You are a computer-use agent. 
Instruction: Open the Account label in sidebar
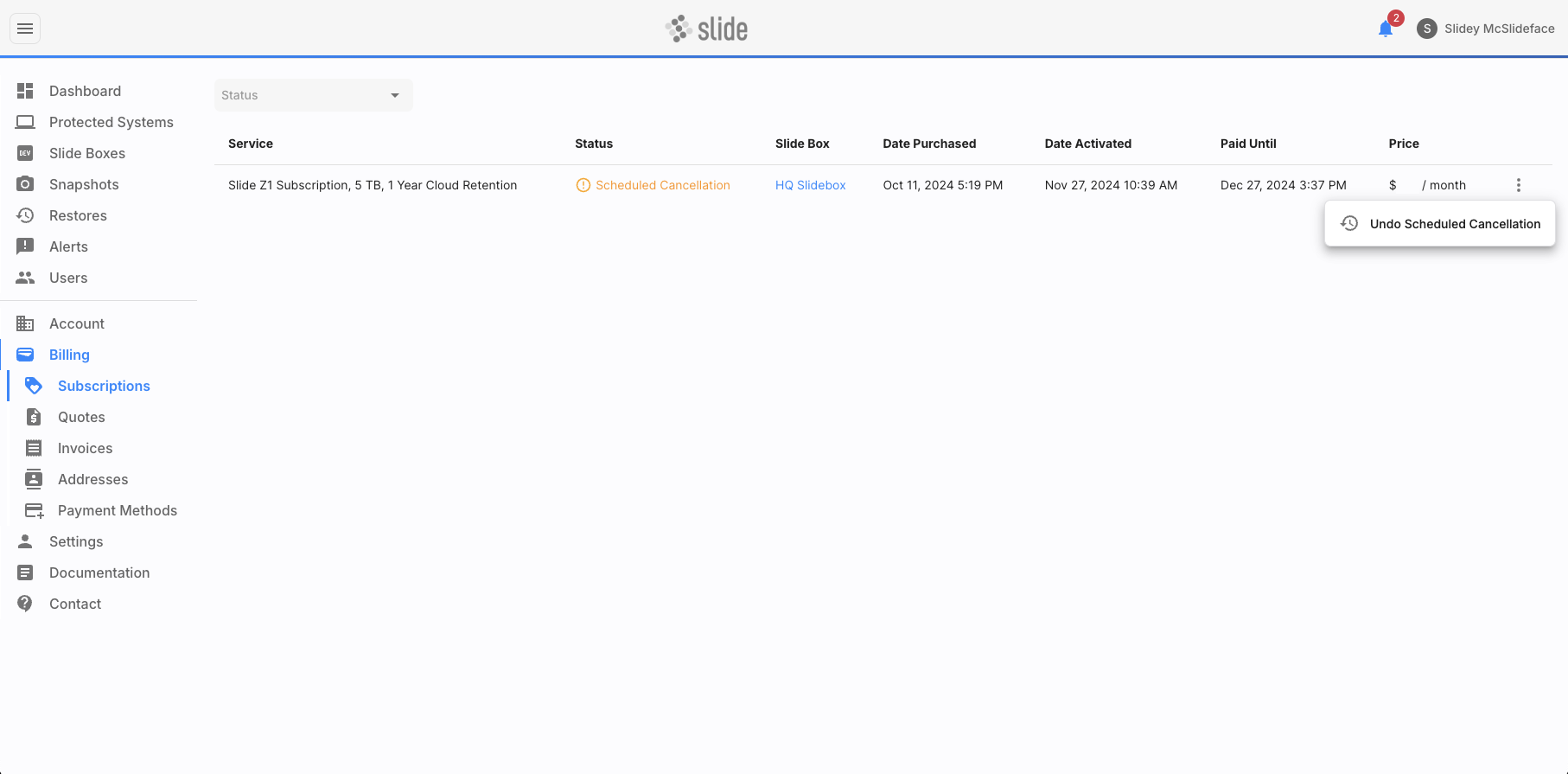coord(77,323)
